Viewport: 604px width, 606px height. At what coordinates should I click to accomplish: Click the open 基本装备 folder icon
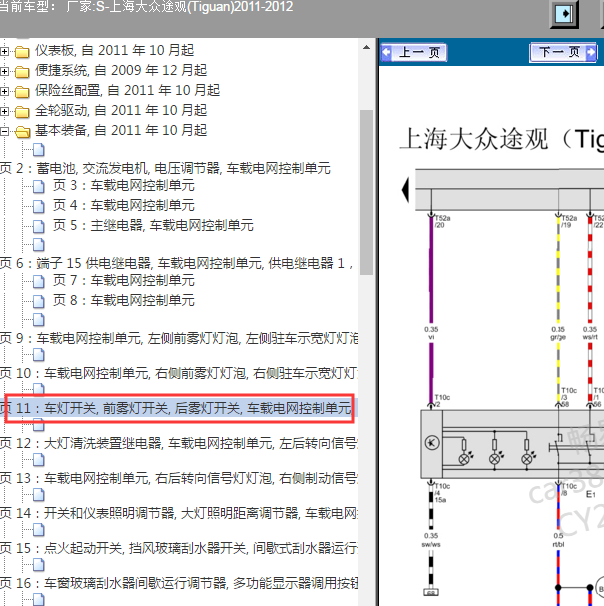tap(22, 132)
